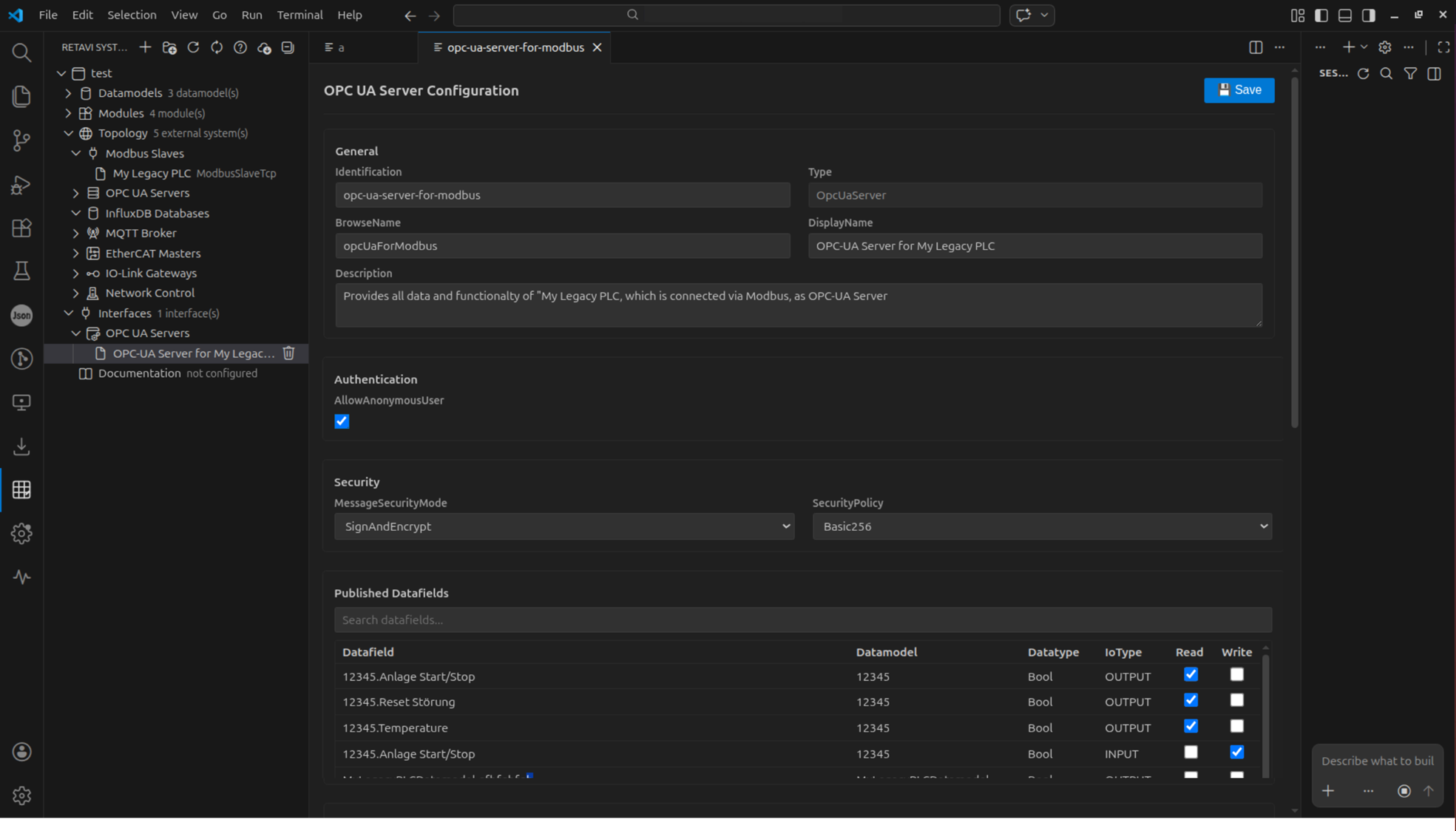1456x831 pixels.
Task: Uncheck Write for 12345.Anlage Start/Stop INPUT row
Action: click(x=1237, y=752)
